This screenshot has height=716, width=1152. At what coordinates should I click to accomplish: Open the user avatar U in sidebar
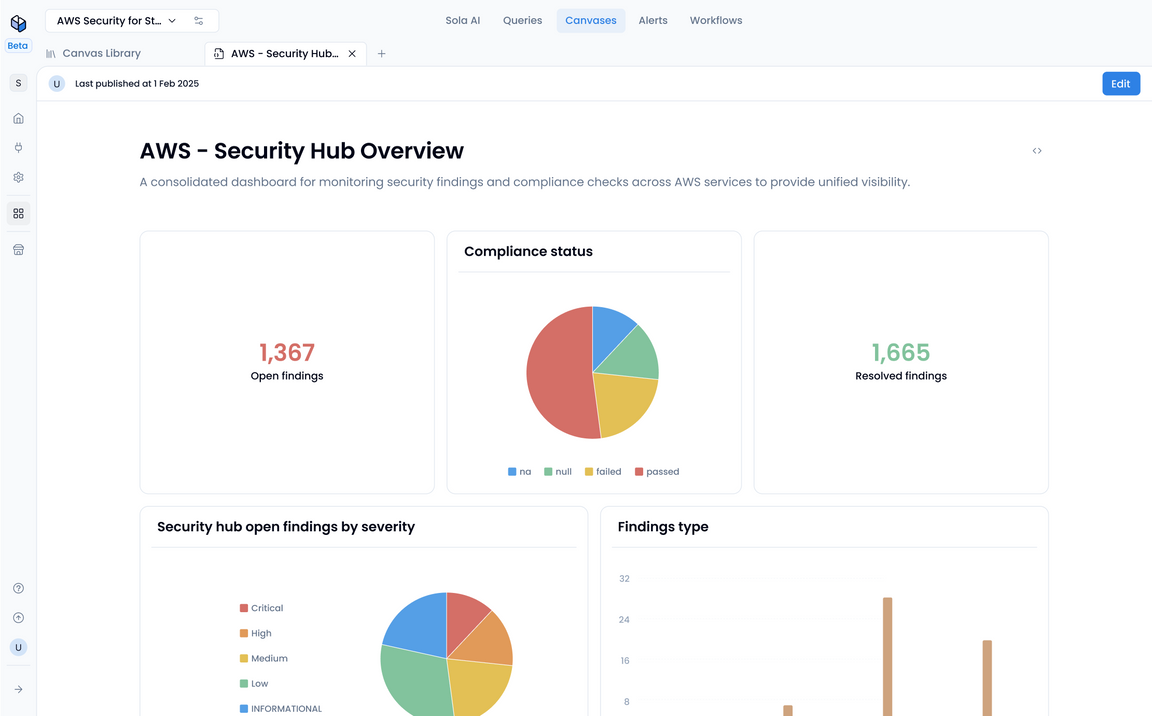tap(18, 647)
